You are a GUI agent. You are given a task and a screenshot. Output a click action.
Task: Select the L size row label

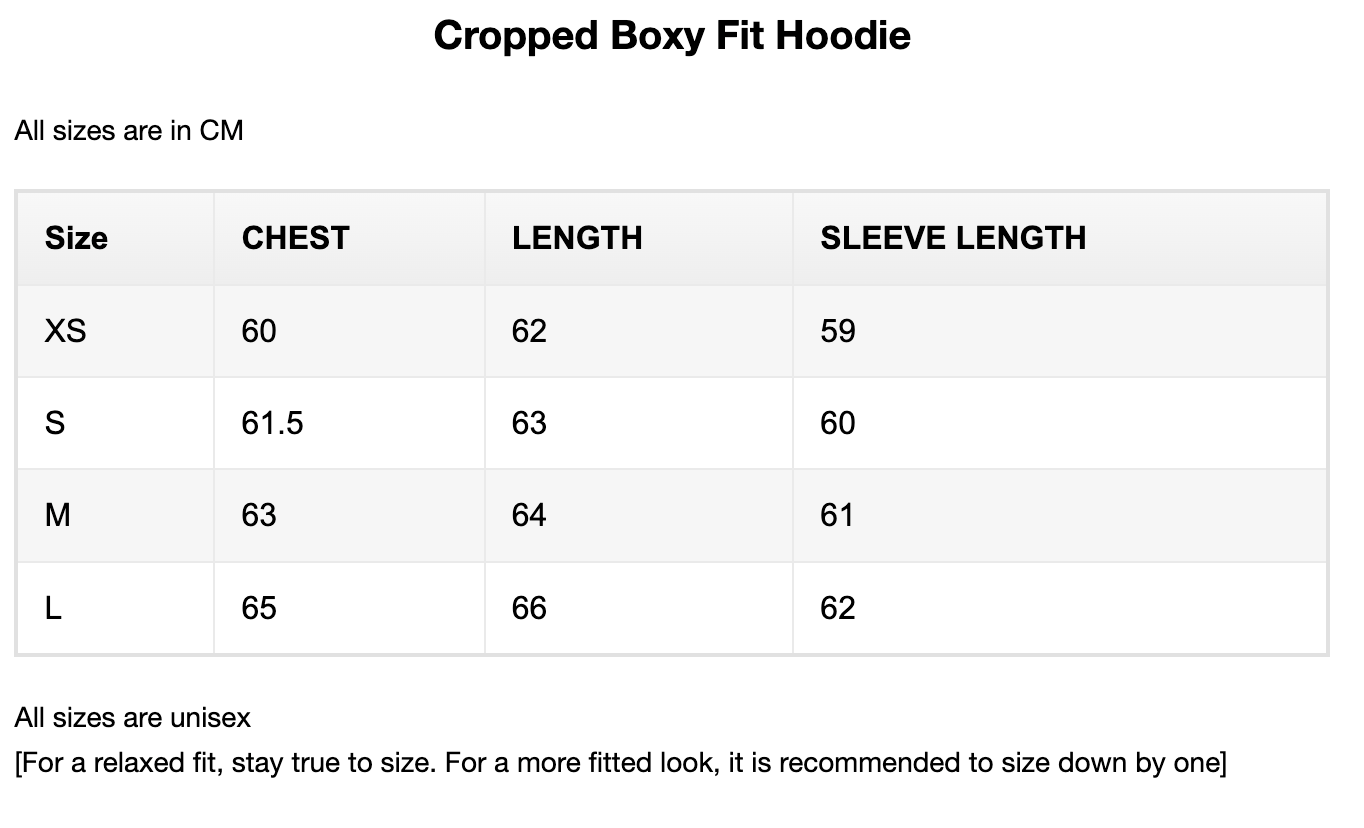(53, 608)
